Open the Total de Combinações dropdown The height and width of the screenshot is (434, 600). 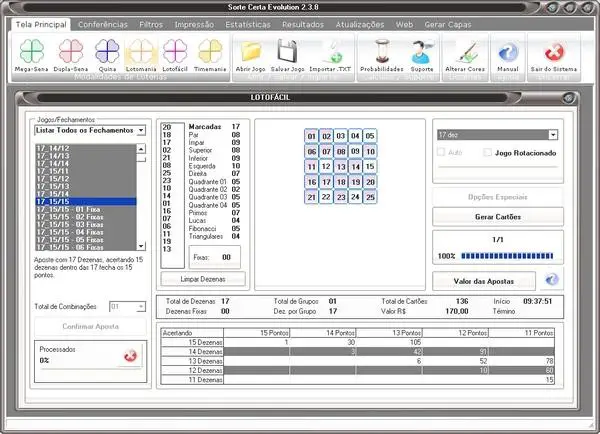click(141, 307)
